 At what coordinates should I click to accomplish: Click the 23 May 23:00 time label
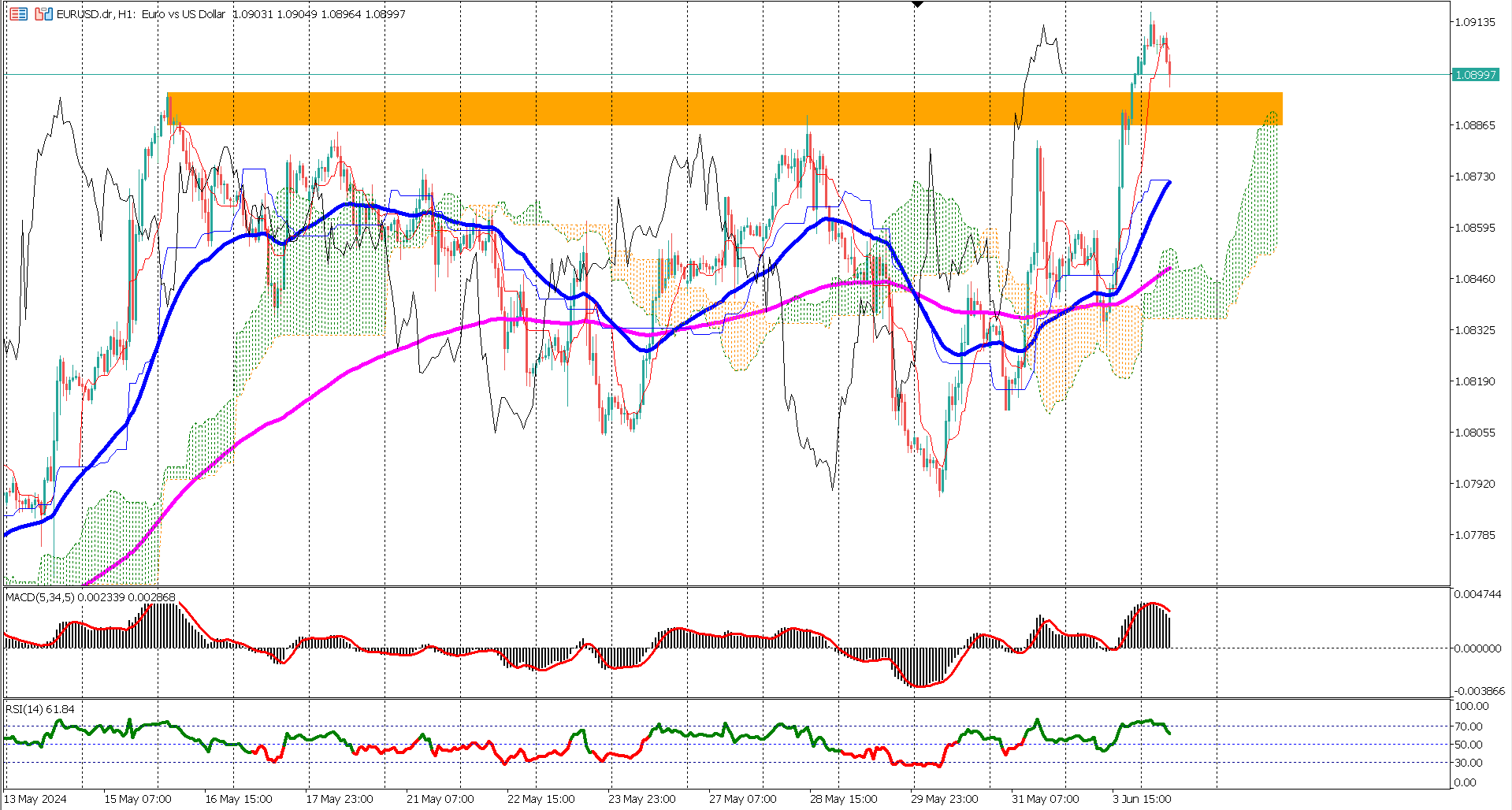pos(641,799)
